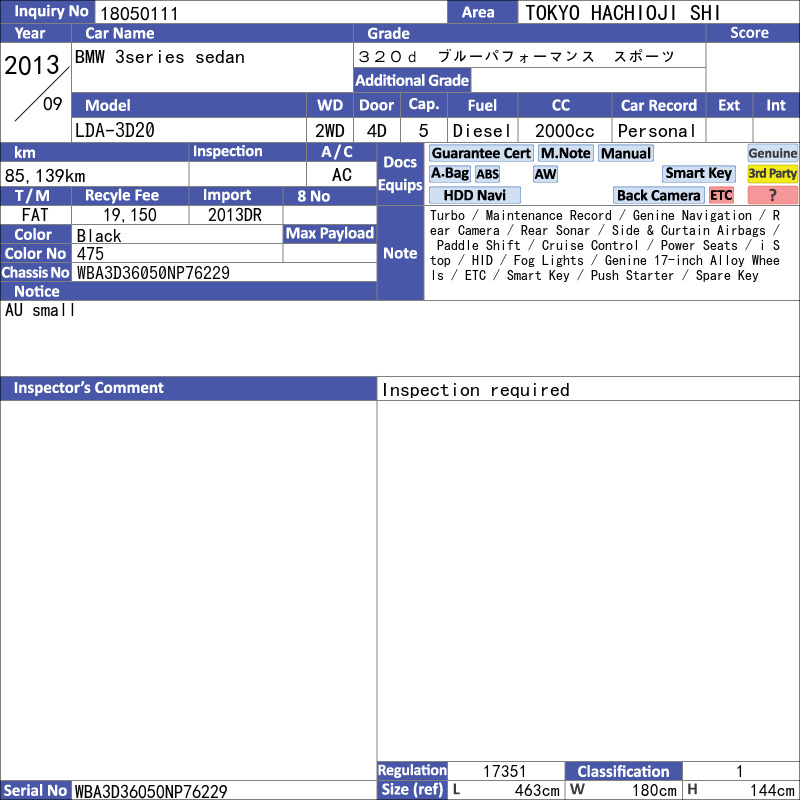Click the yellow 3rd Party legend
This screenshot has width=800, height=800.
pos(772,173)
